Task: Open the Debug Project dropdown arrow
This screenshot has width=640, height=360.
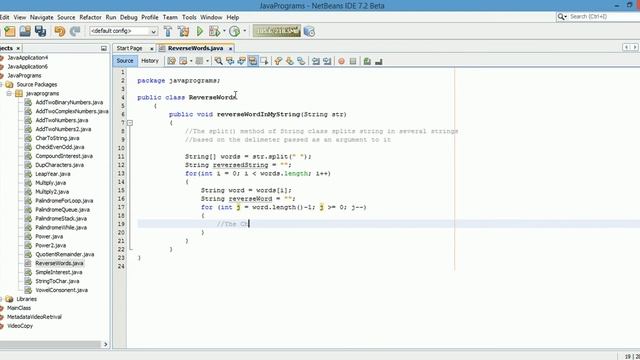Action: [x=224, y=31]
